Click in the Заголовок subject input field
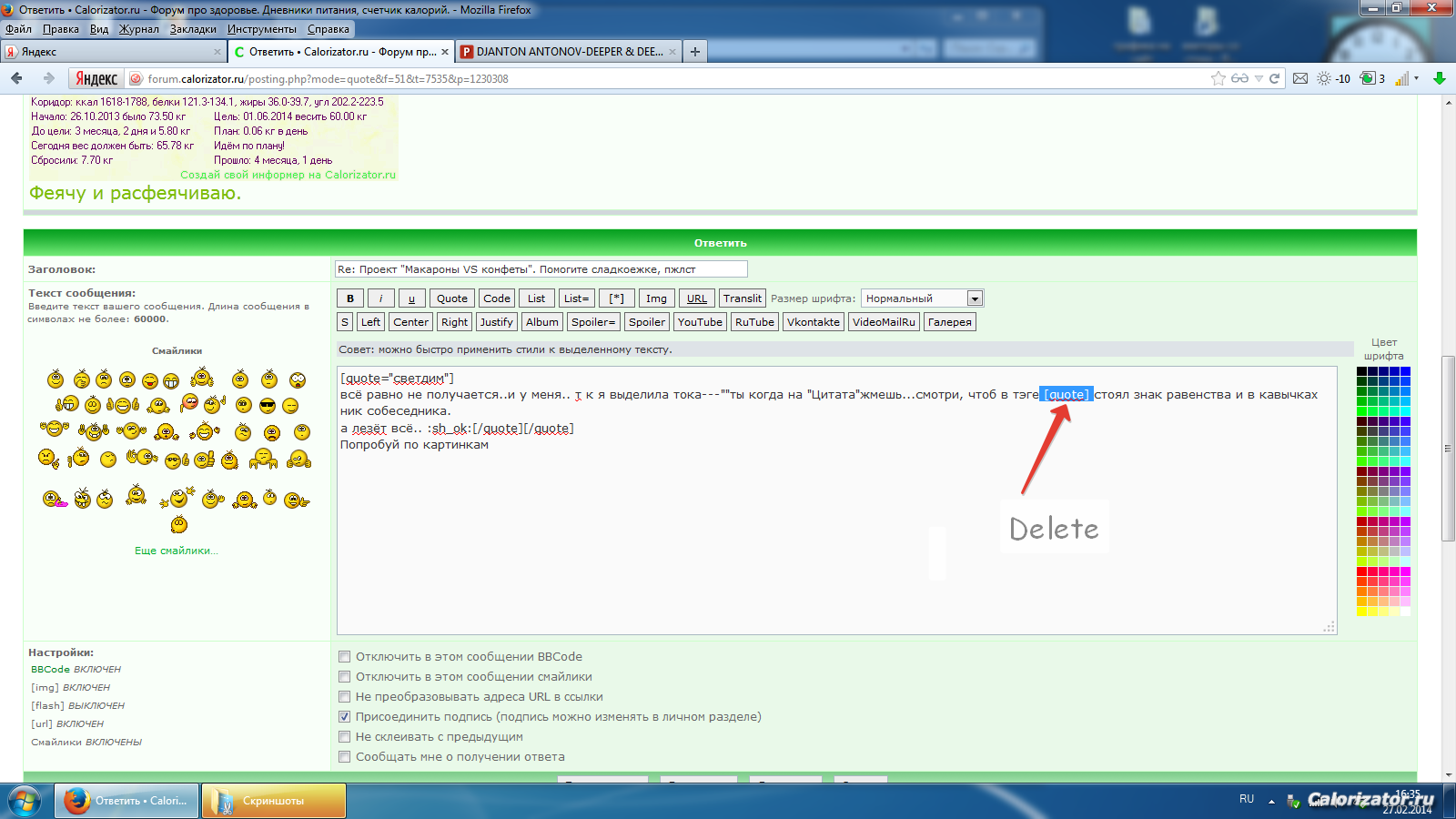The height and width of the screenshot is (819, 1456). click(x=541, y=269)
